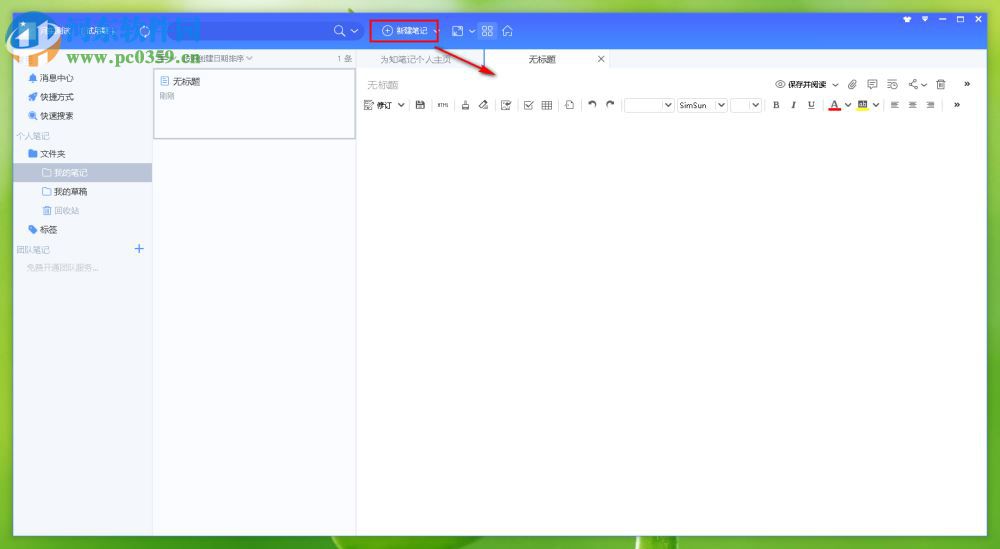Screen dimensions: 1000x549
Task: Expand more formatting toolbar options chevron
Action: pyautogui.click(x=957, y=105)
